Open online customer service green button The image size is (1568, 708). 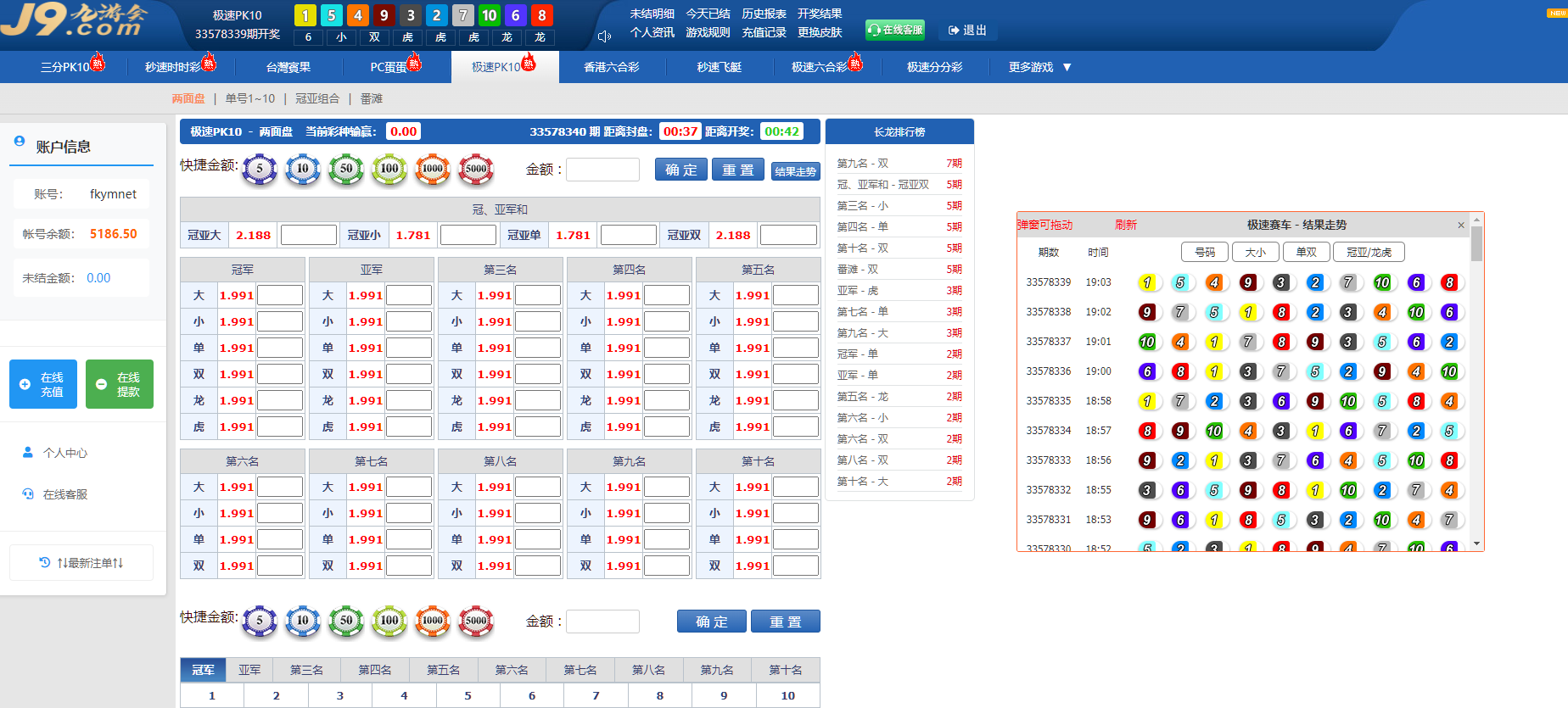tap(895, 30)
